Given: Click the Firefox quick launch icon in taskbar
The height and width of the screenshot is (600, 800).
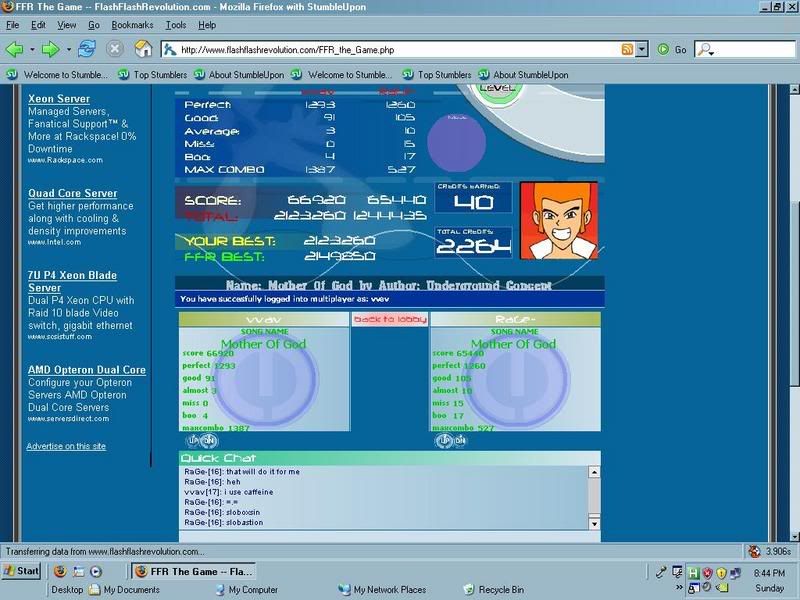Looking at the screenshot, I should click(60, 572).
